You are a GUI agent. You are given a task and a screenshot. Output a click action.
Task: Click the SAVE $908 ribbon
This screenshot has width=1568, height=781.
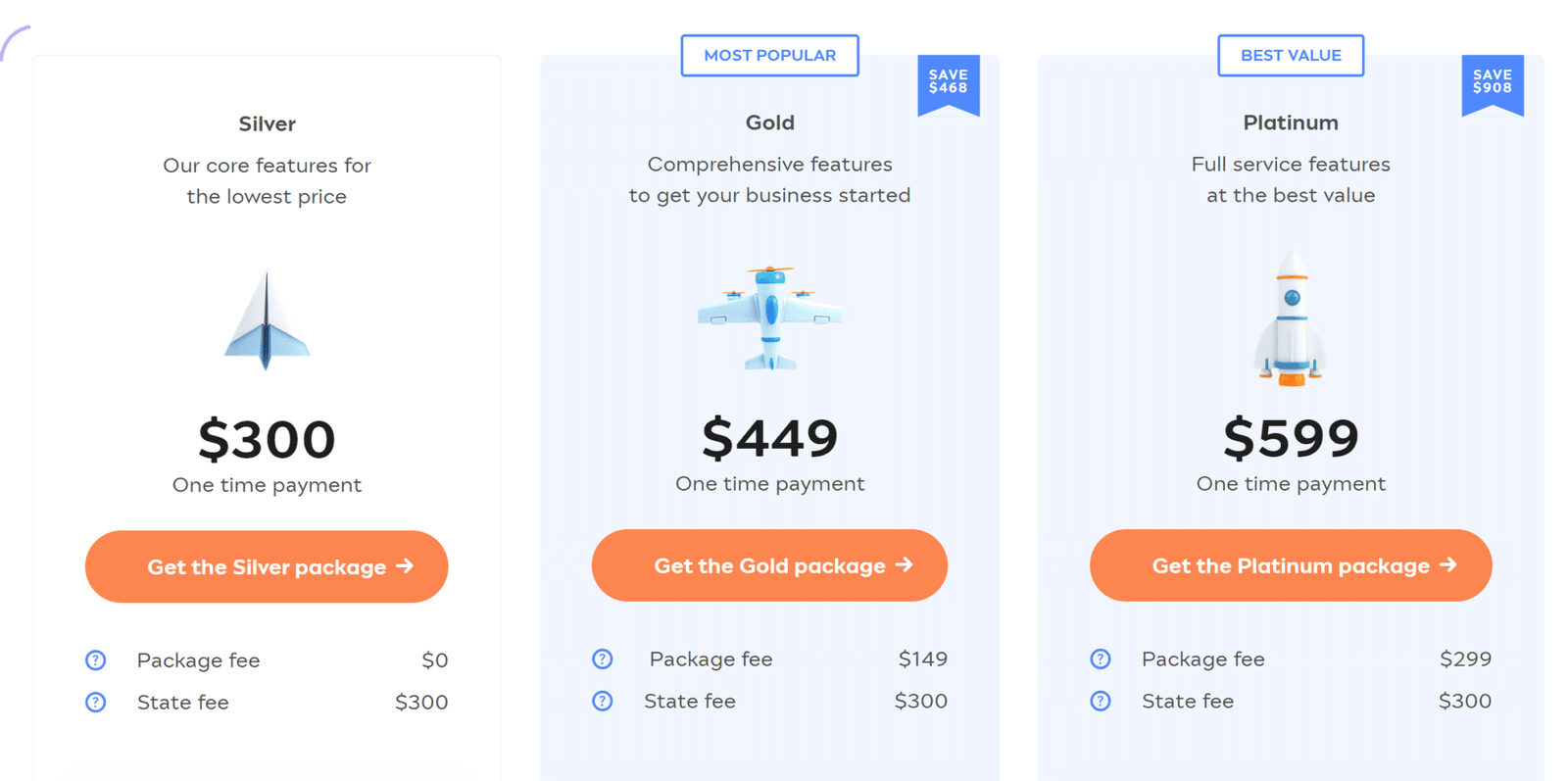(x=1493, y=84)
